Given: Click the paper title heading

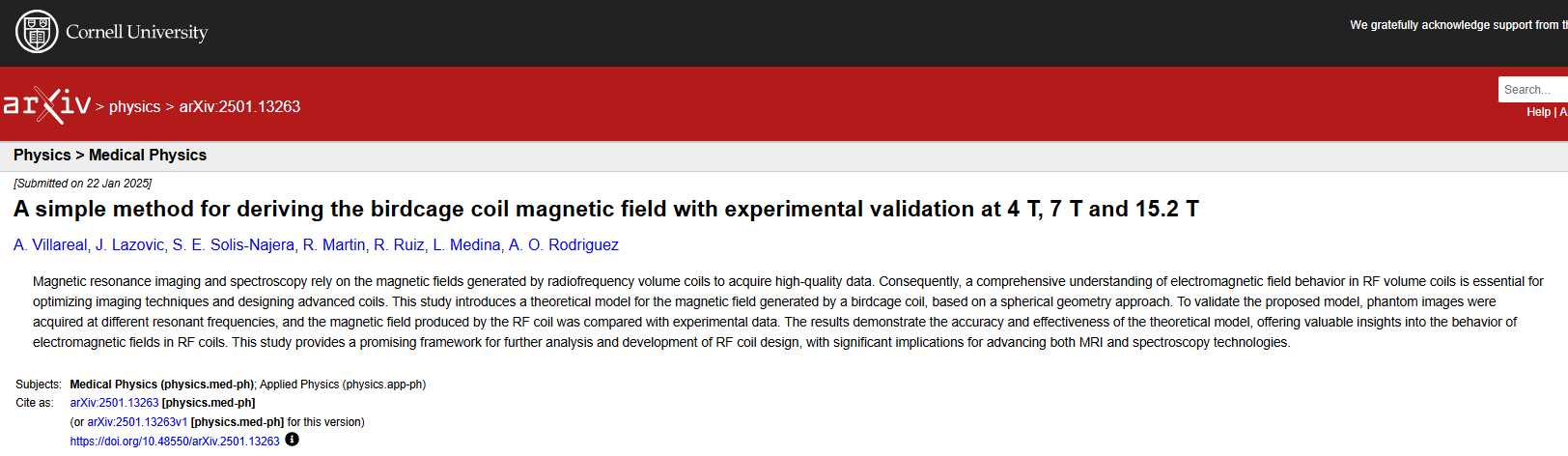Looking at the screenshot, I should click(606, 209).
